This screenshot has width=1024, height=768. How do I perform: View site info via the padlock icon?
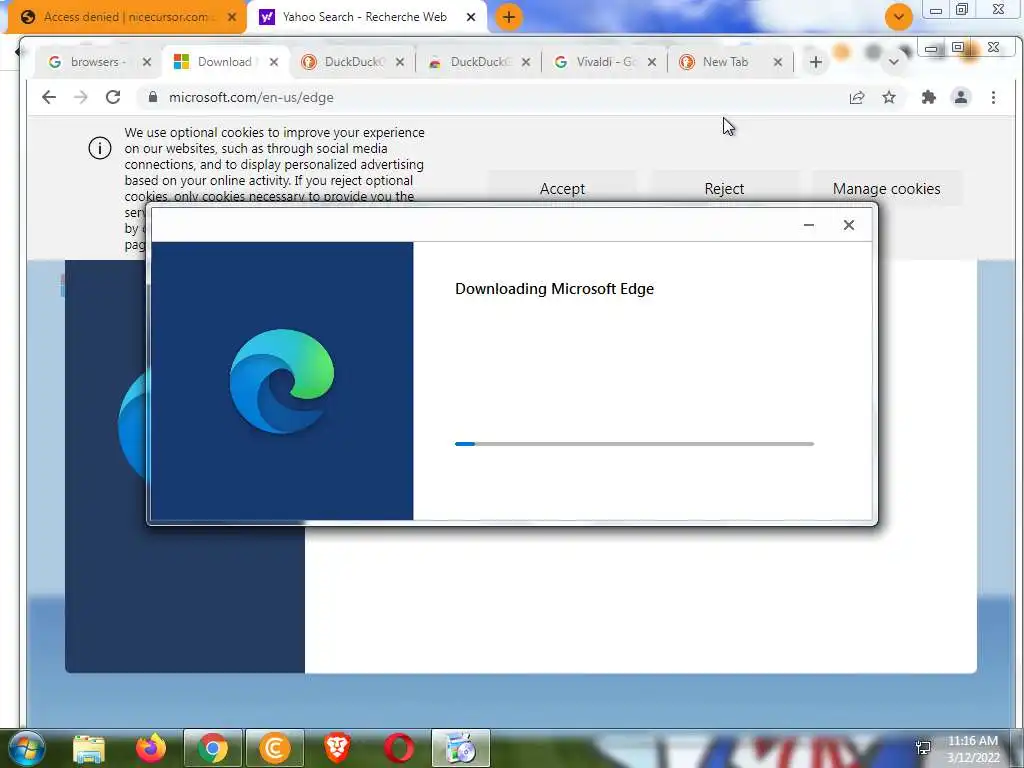(x=153, y=97)
